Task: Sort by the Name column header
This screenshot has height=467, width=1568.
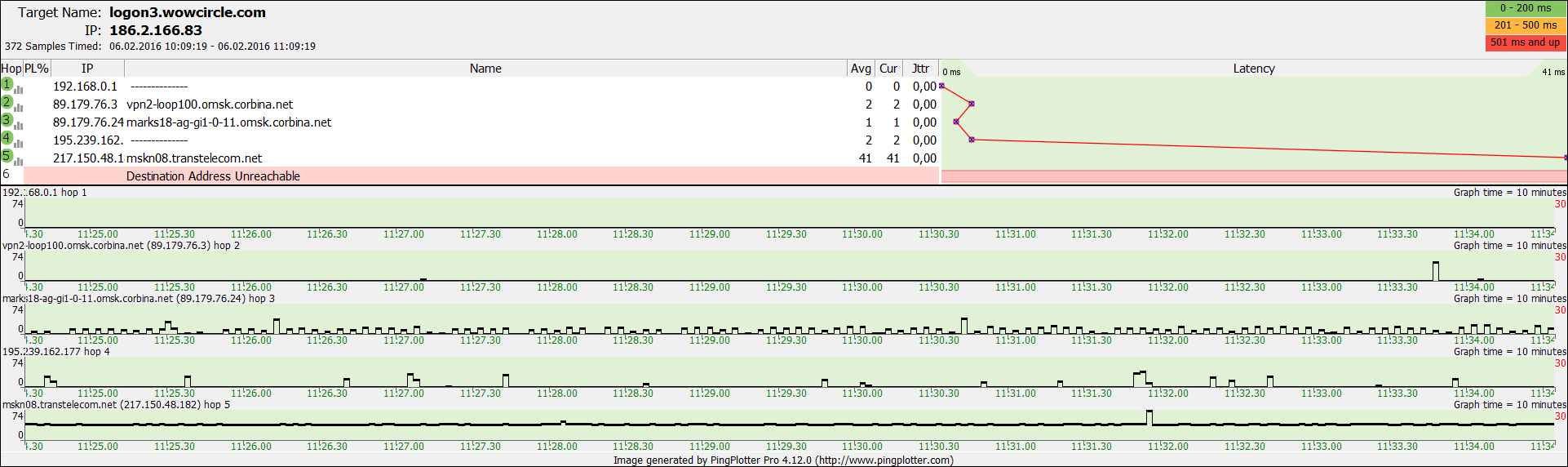Action: click(x=485, y=69)
